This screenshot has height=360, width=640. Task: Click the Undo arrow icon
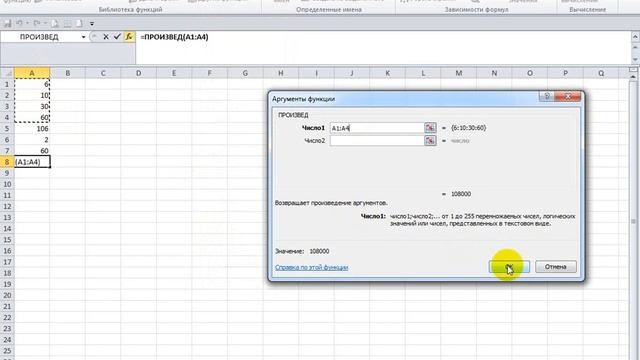tap(20, 24)
